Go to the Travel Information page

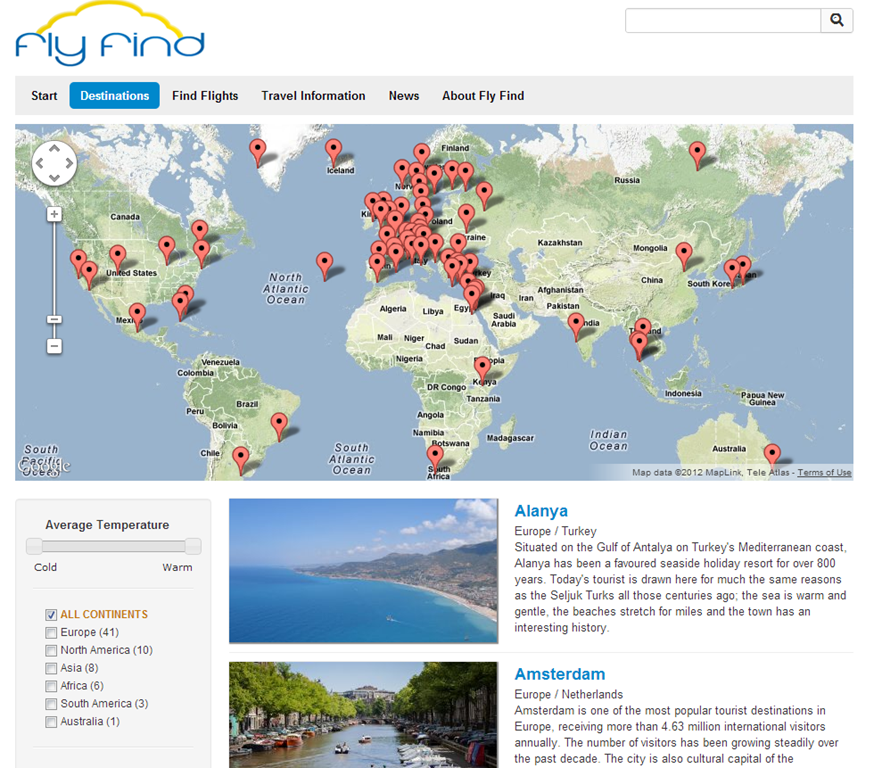point(313,96)
